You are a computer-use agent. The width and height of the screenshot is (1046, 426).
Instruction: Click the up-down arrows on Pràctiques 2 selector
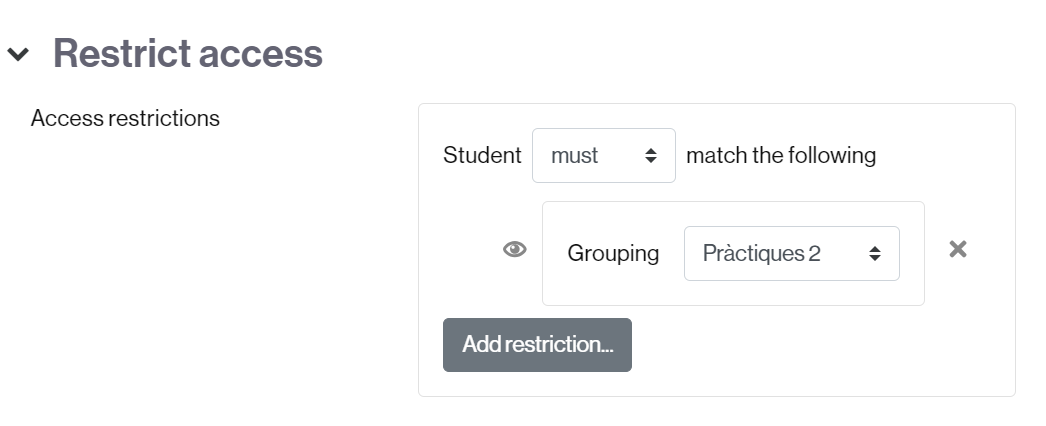click(875, 253)
